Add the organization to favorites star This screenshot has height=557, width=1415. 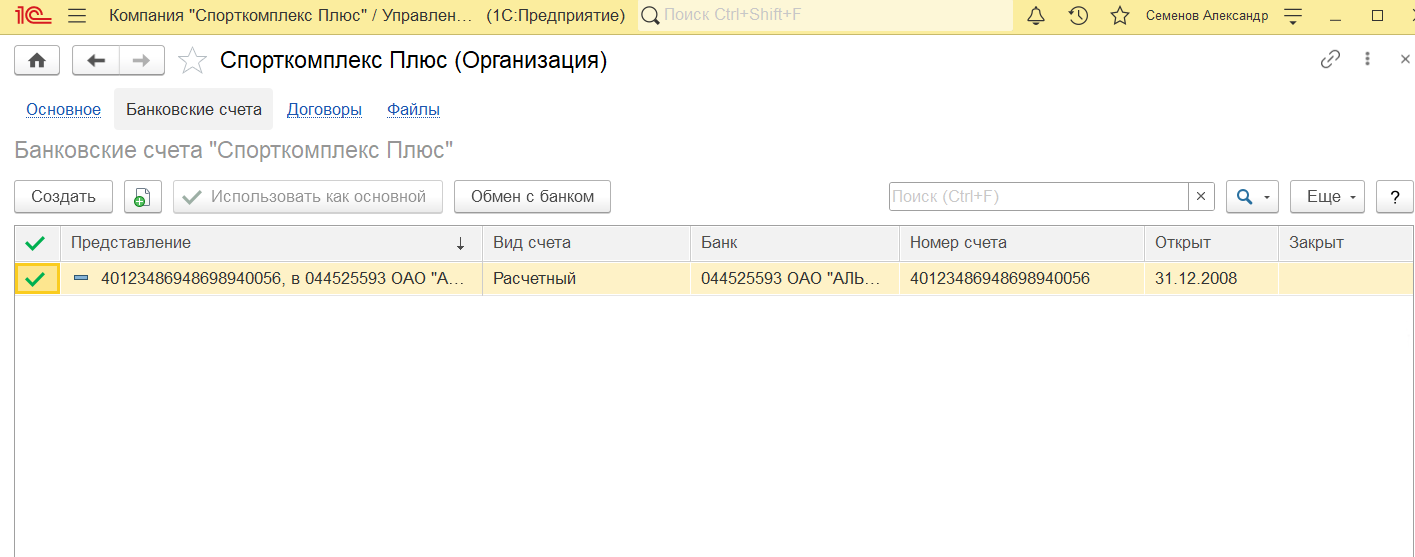tap(191, 61)
